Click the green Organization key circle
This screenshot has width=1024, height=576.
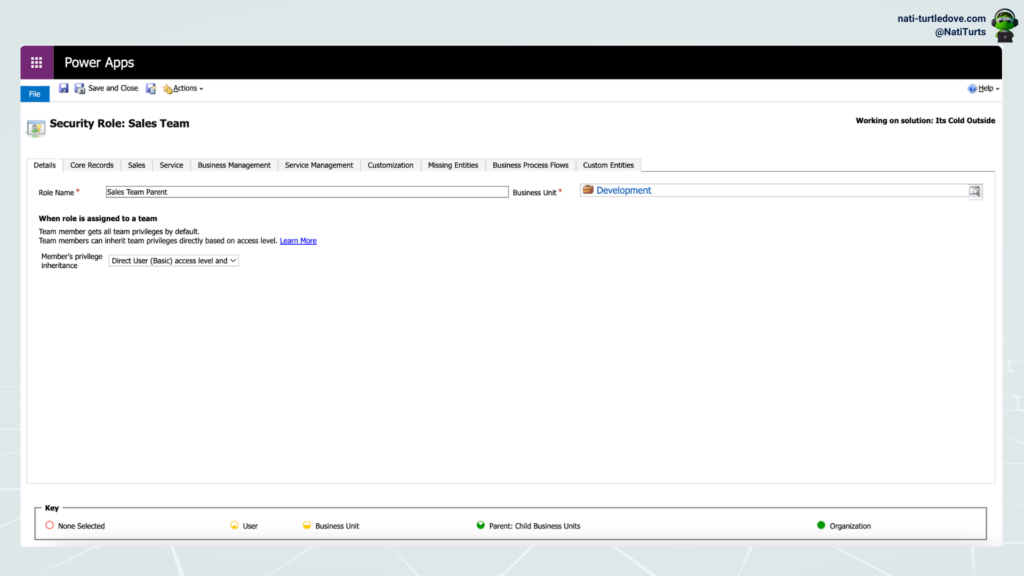pyautogui.click(x=821, y=525)
